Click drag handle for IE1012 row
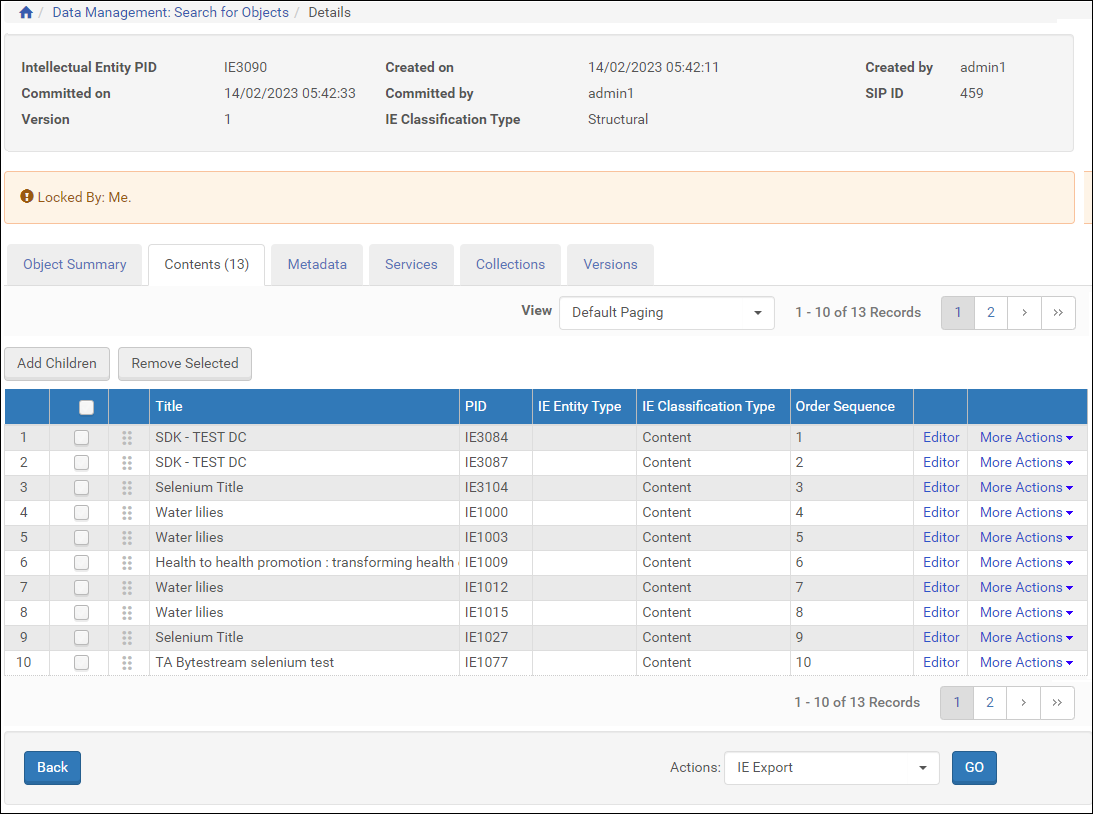Viewport: 1093px width, 814px height. tap(127, 588)
